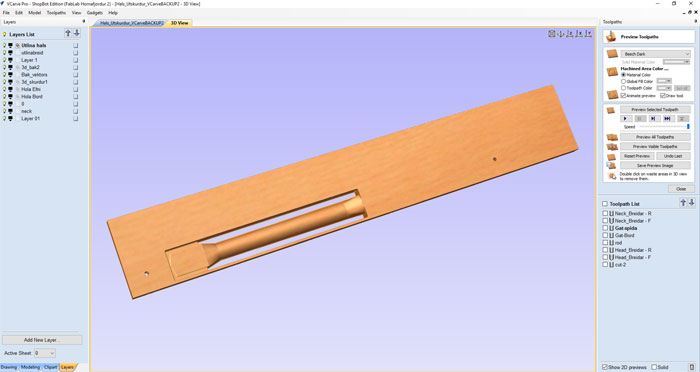Switch to the Modeling tab

30,367
